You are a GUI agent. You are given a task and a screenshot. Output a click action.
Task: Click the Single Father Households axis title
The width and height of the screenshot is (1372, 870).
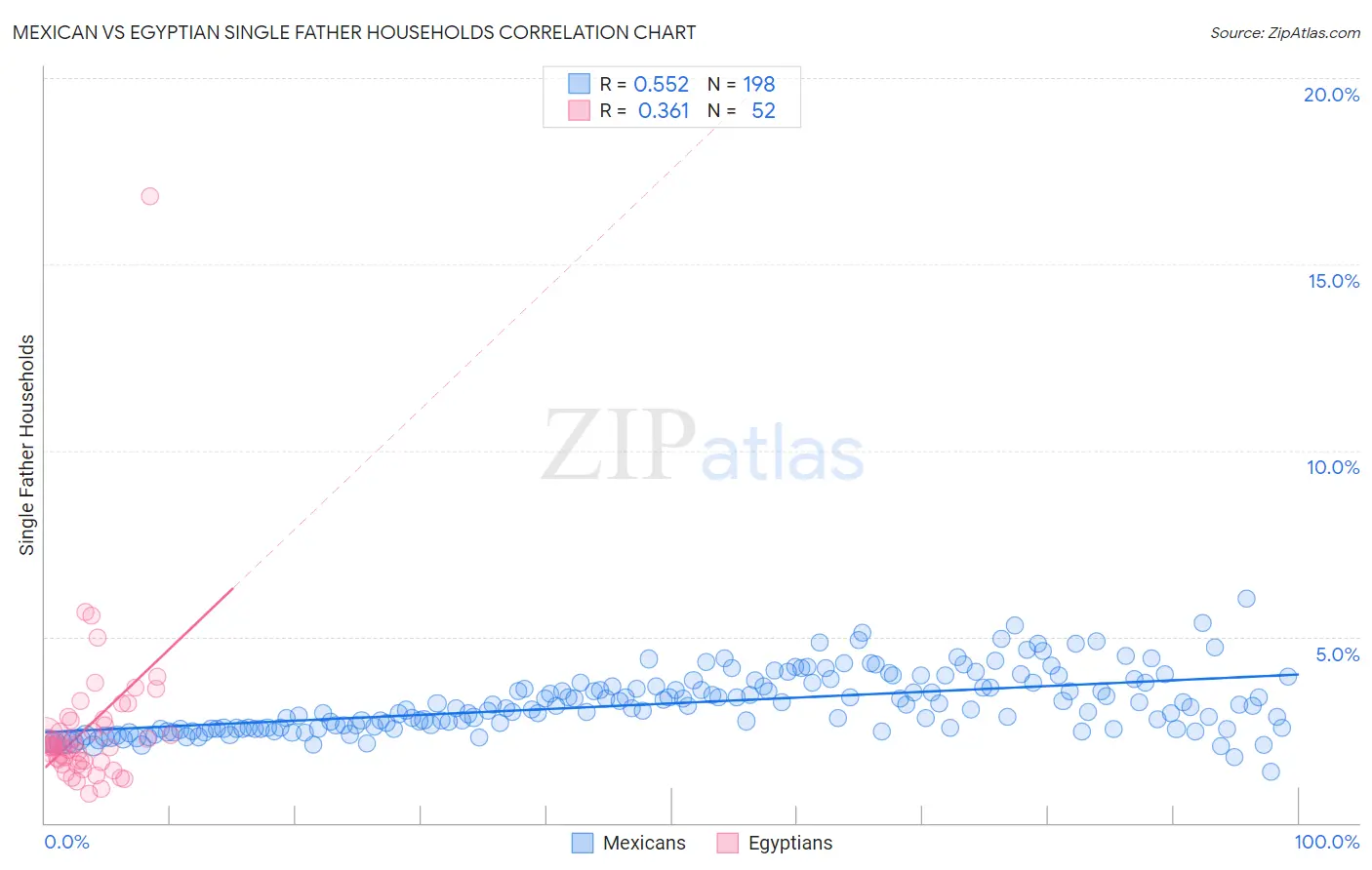[x=26, y=445]
